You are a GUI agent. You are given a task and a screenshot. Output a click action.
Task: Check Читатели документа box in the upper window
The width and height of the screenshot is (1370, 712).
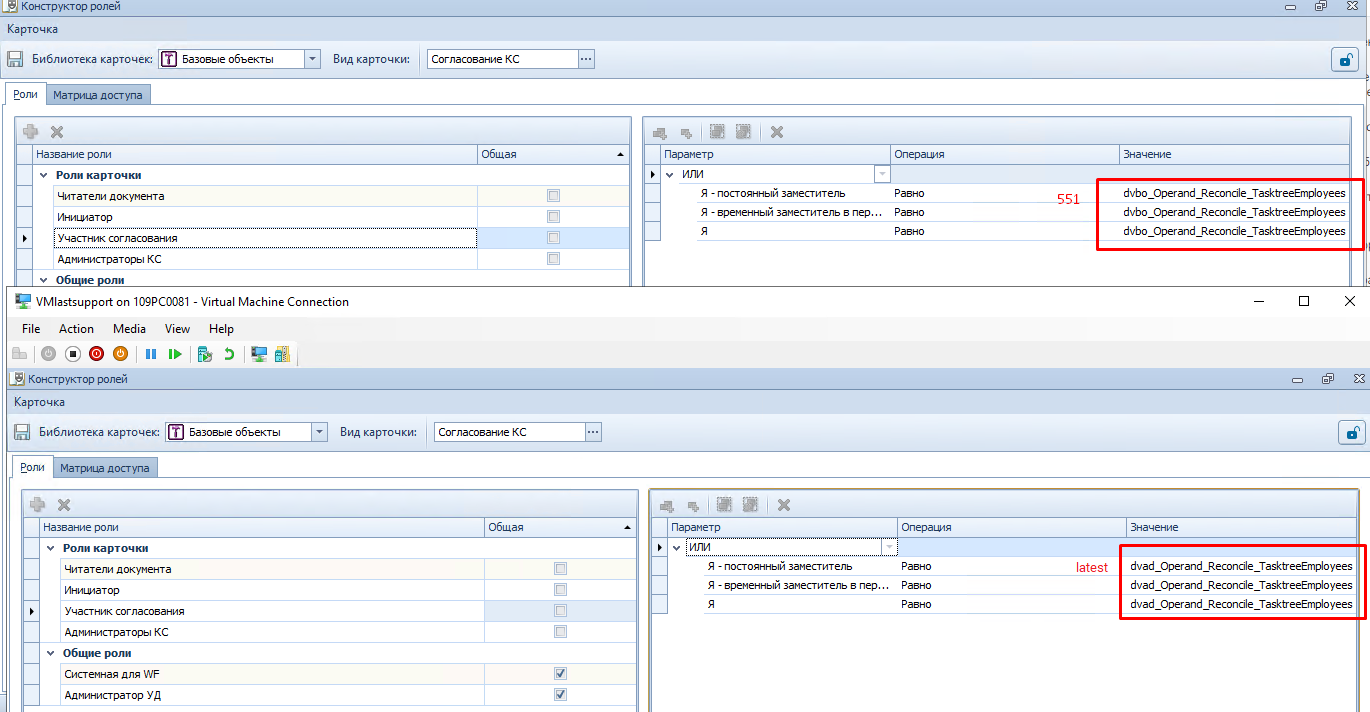click(x=553, y=196)
